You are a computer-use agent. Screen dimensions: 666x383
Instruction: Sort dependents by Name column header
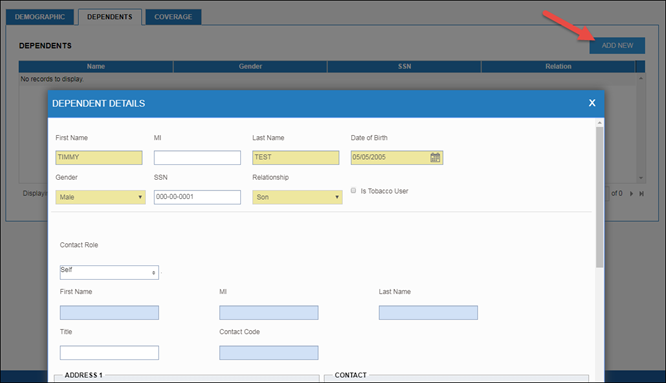pos(96,66)
